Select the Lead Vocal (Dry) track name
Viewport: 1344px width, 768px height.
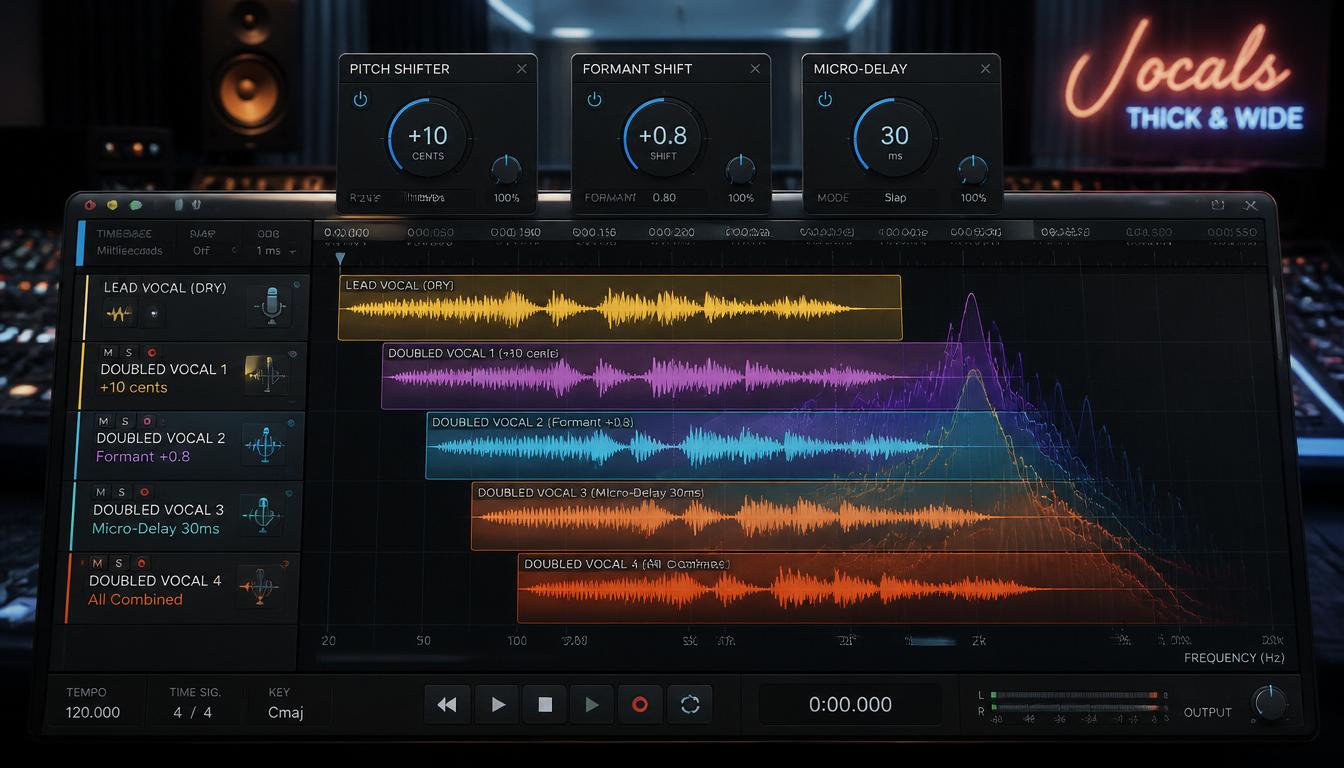[x=165, y=288]
